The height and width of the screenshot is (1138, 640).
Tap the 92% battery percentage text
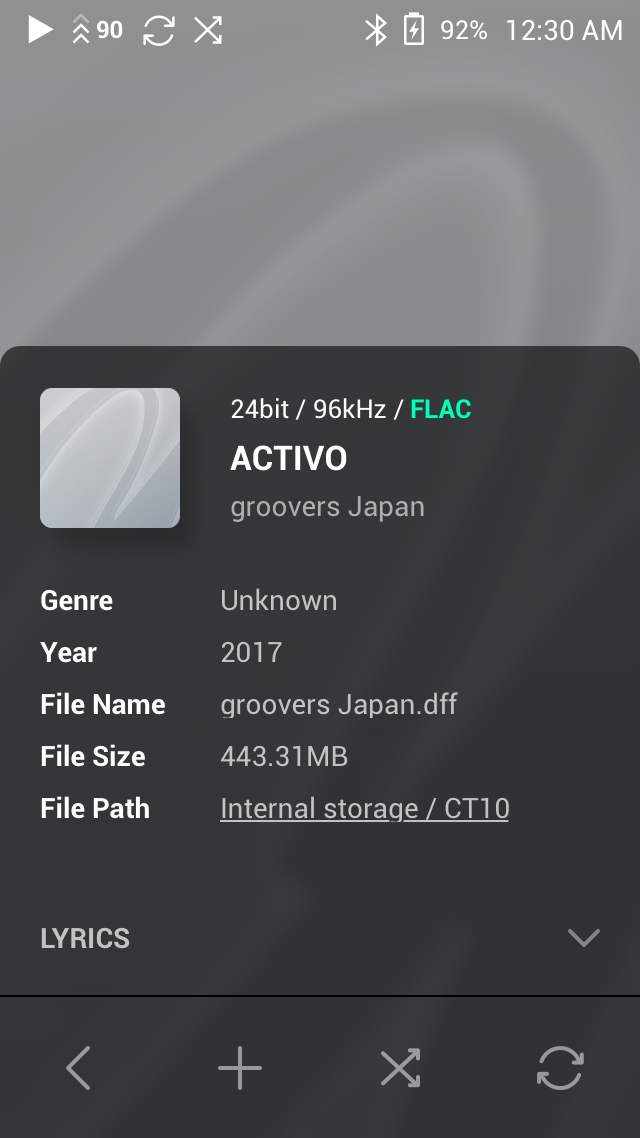(x=464, y=30)
